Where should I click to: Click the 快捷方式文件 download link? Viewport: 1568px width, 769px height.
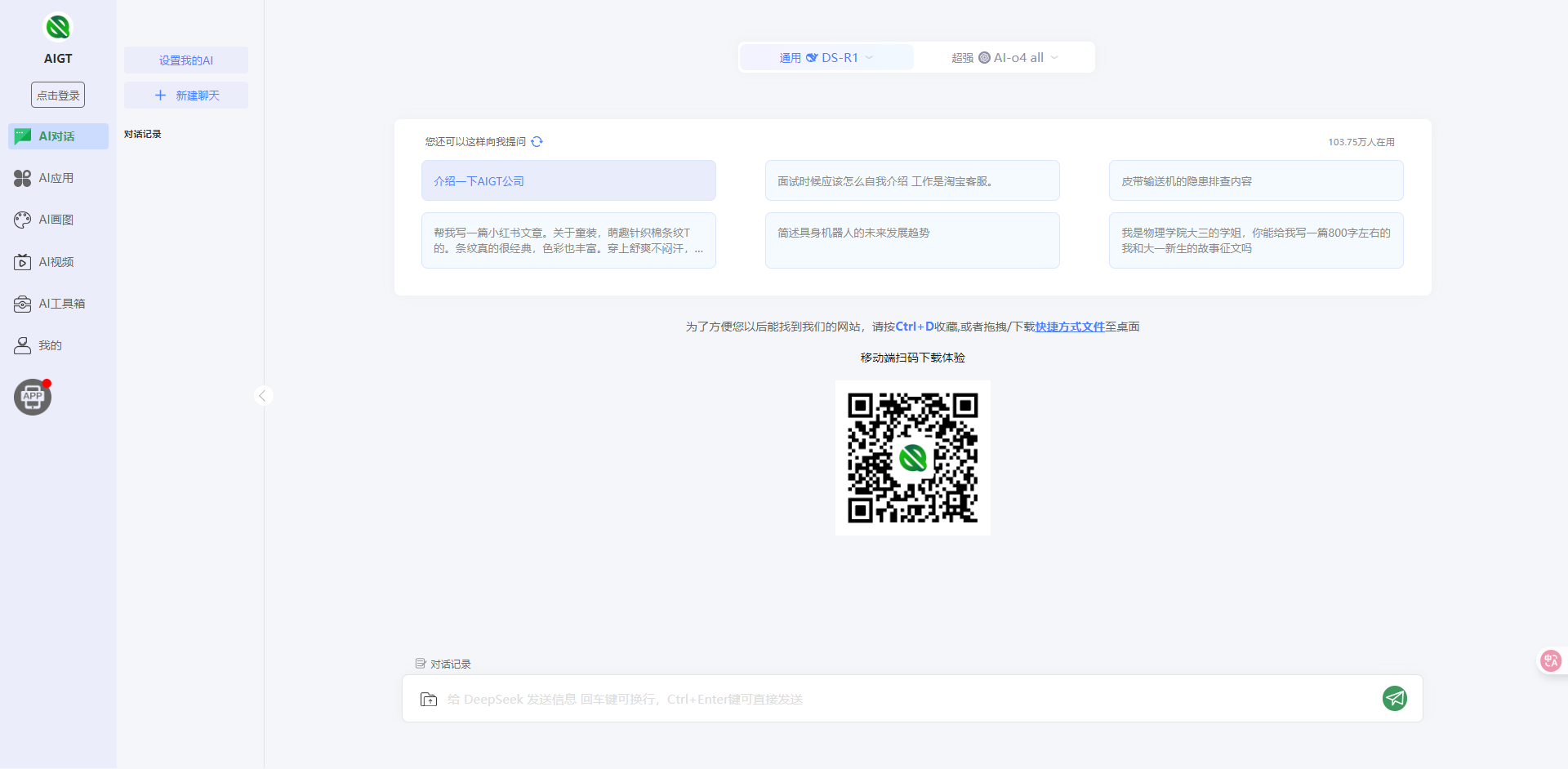tap(1070, 327)
